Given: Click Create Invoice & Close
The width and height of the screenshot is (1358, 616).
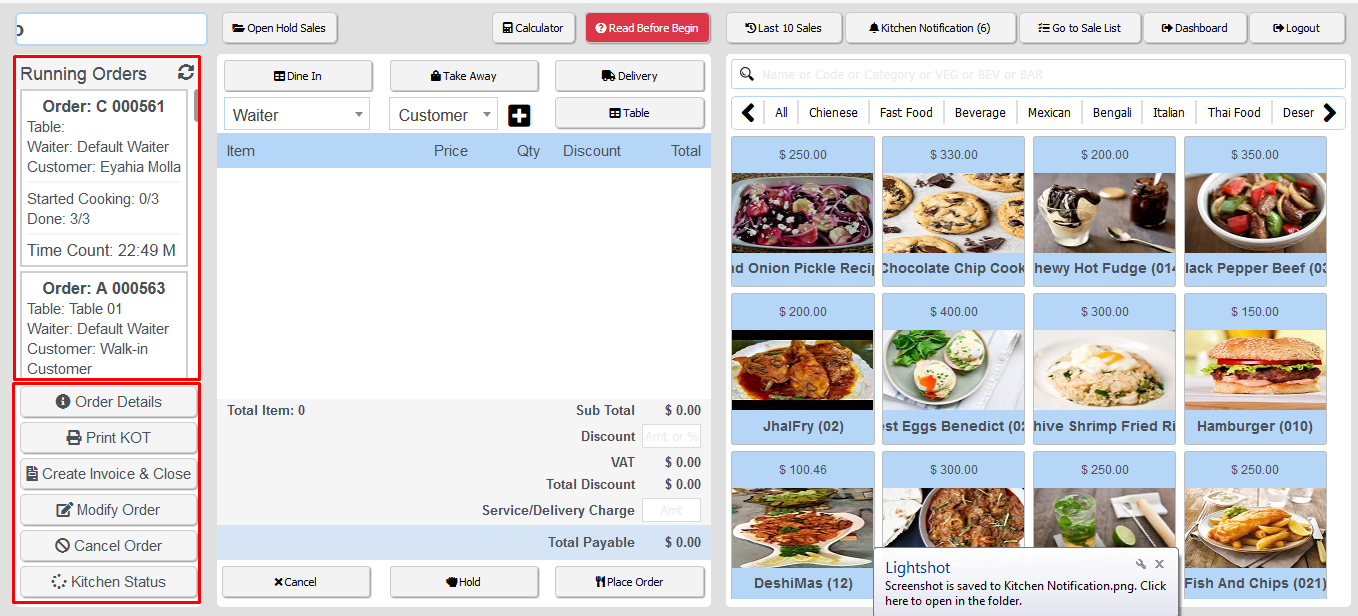Looking at the screenshot, I should click(109, 474).
